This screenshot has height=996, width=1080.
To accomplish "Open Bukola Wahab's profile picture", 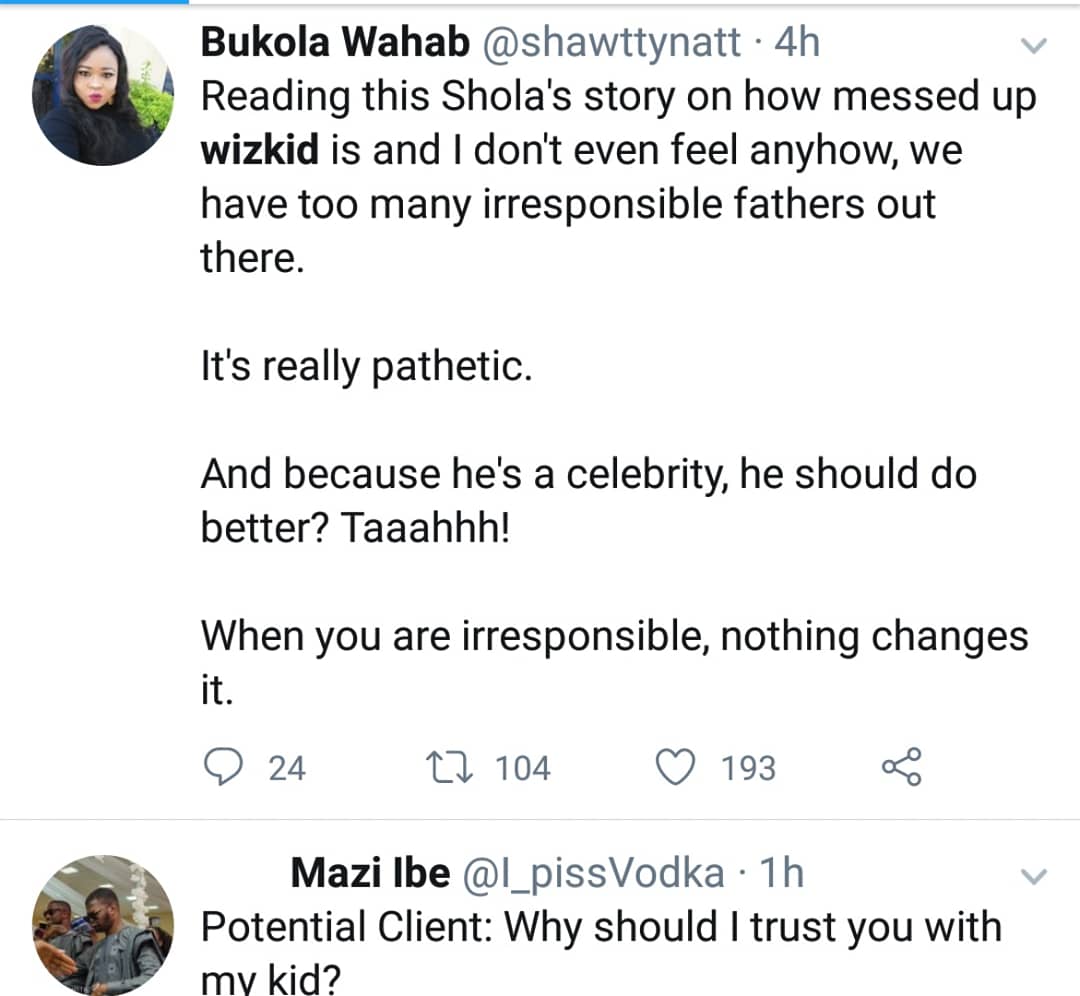I will (103, 95).
